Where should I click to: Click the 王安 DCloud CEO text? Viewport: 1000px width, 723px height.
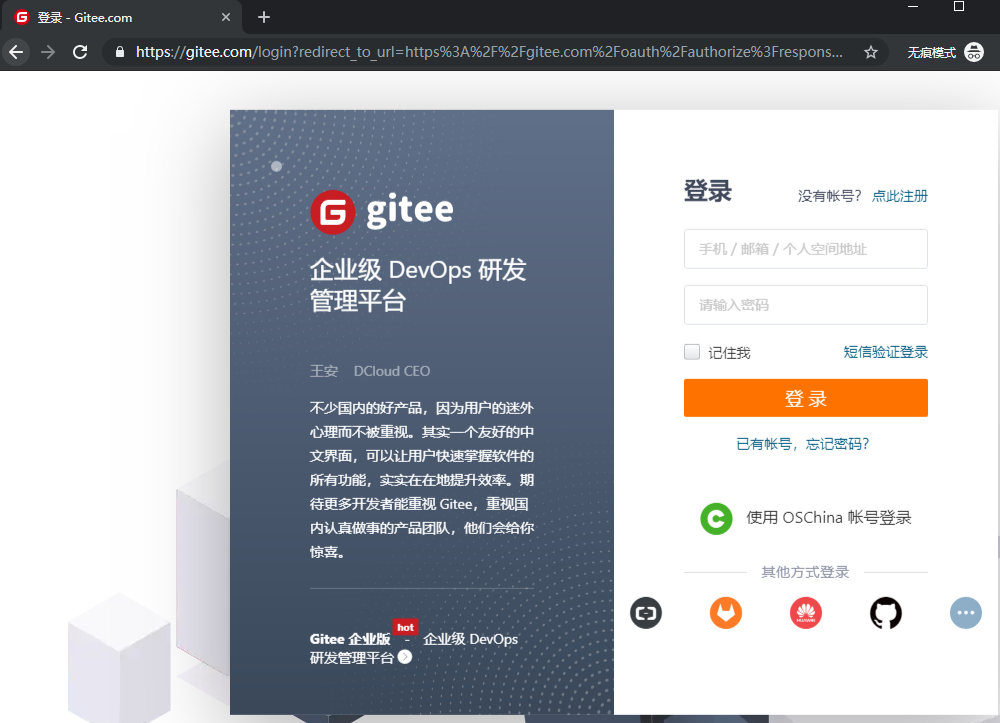coord(370,371)
